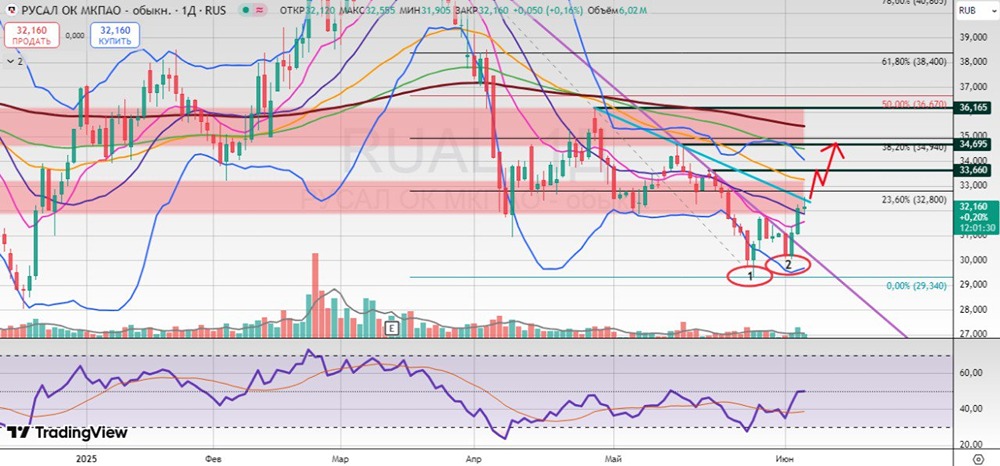
Task: Click the Объём 6,02 М volume reading
Action: click(616, 11)
